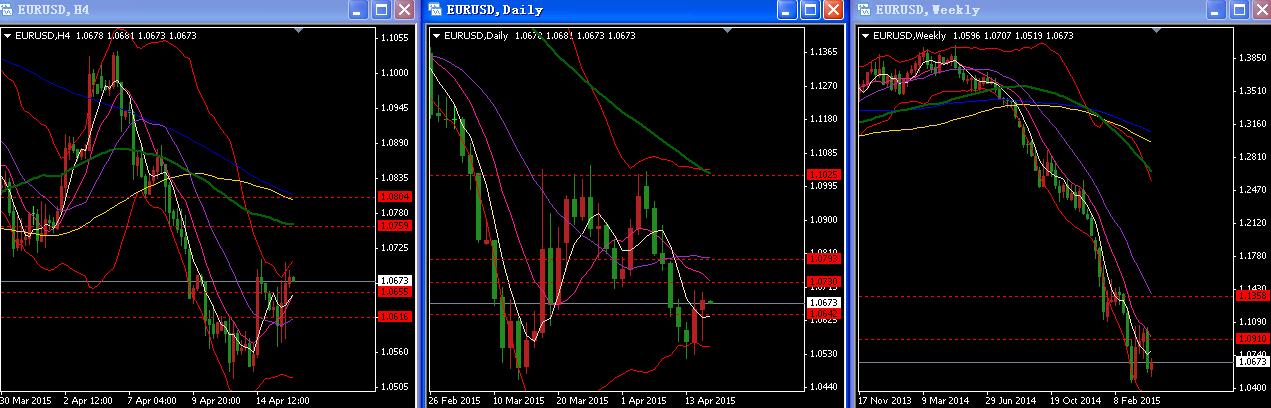This screenshot has width=1271, height=408.
Task: Click the 26 Feb 2015 date on Daily axis
Action: point(453,400)
